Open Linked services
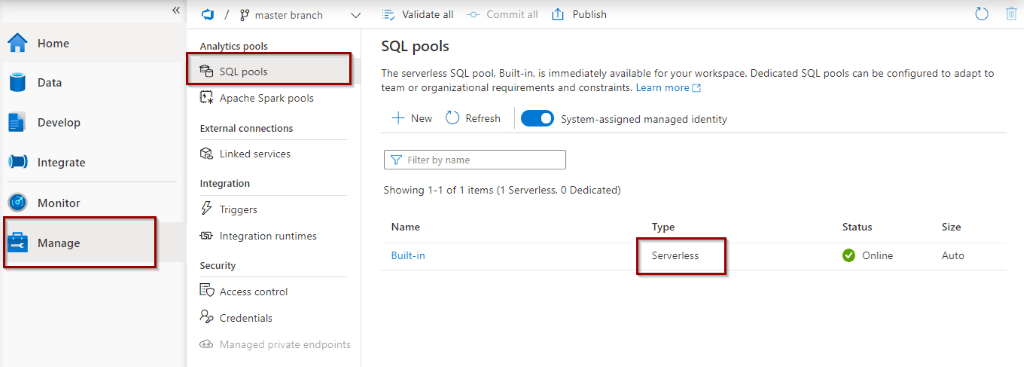Viewport: 1024px width, 367px height. click(x=255, y=153)
